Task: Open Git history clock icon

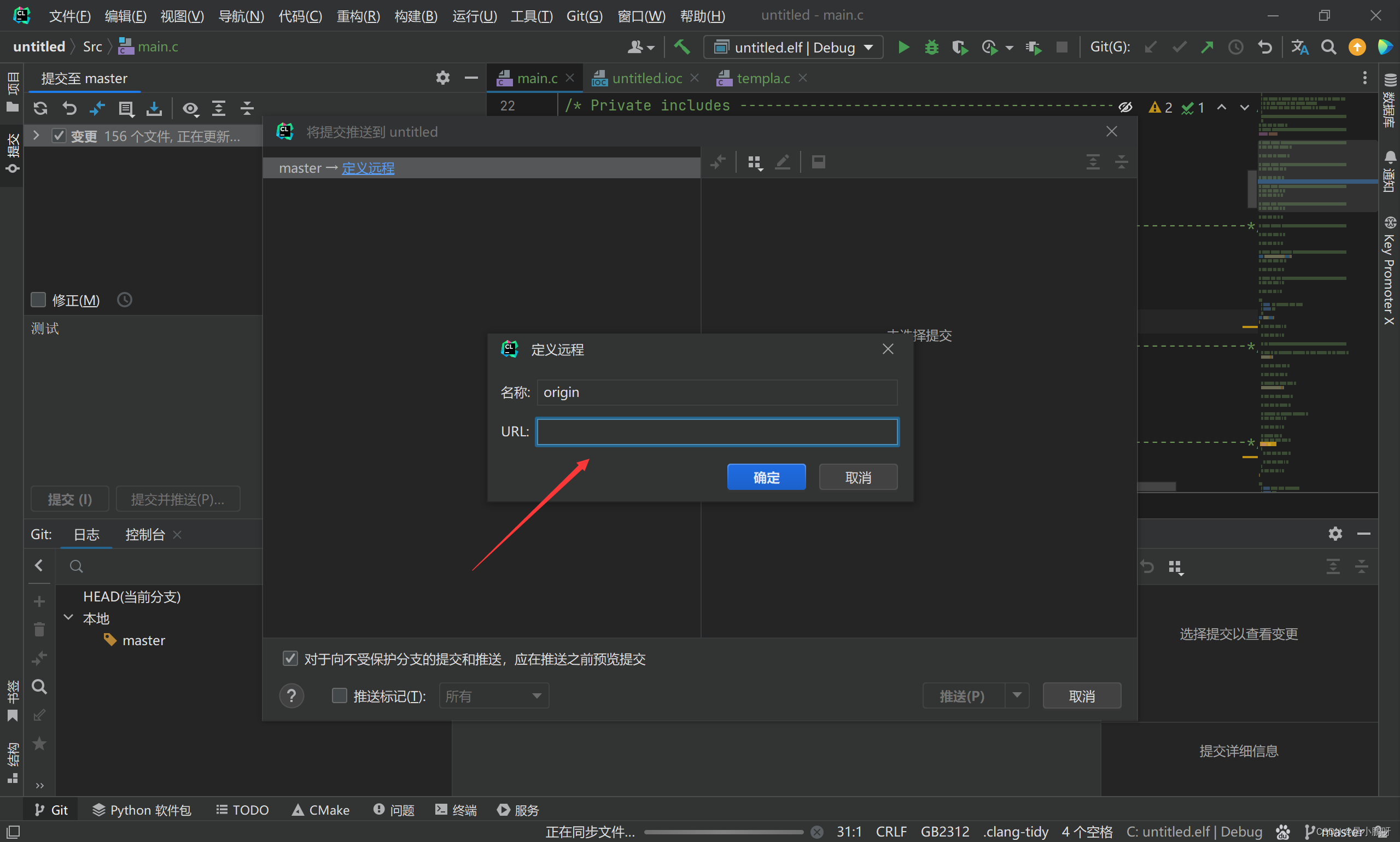Action: 1235,47
